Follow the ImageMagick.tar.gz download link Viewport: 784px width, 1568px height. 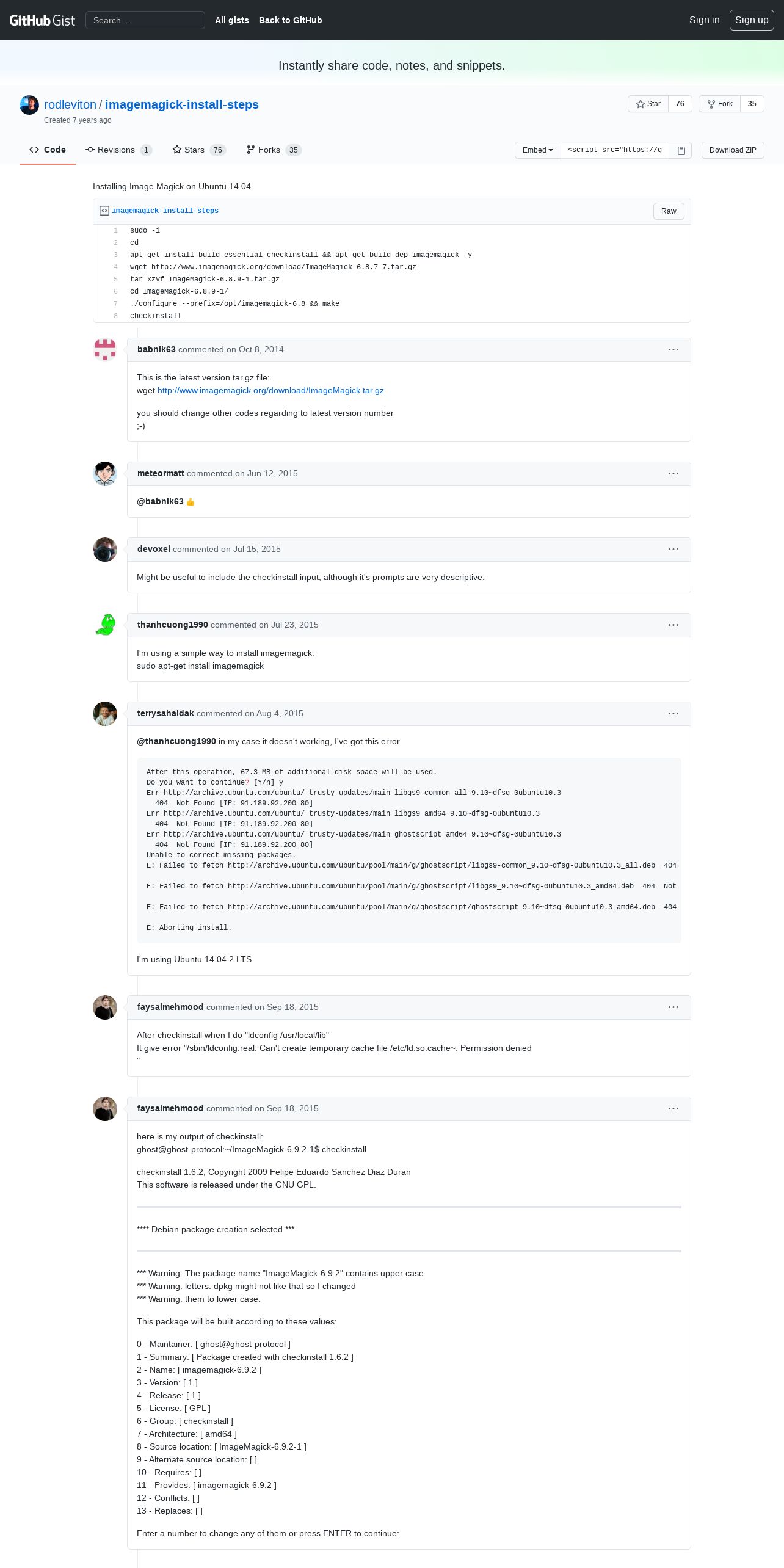[270, 391]
